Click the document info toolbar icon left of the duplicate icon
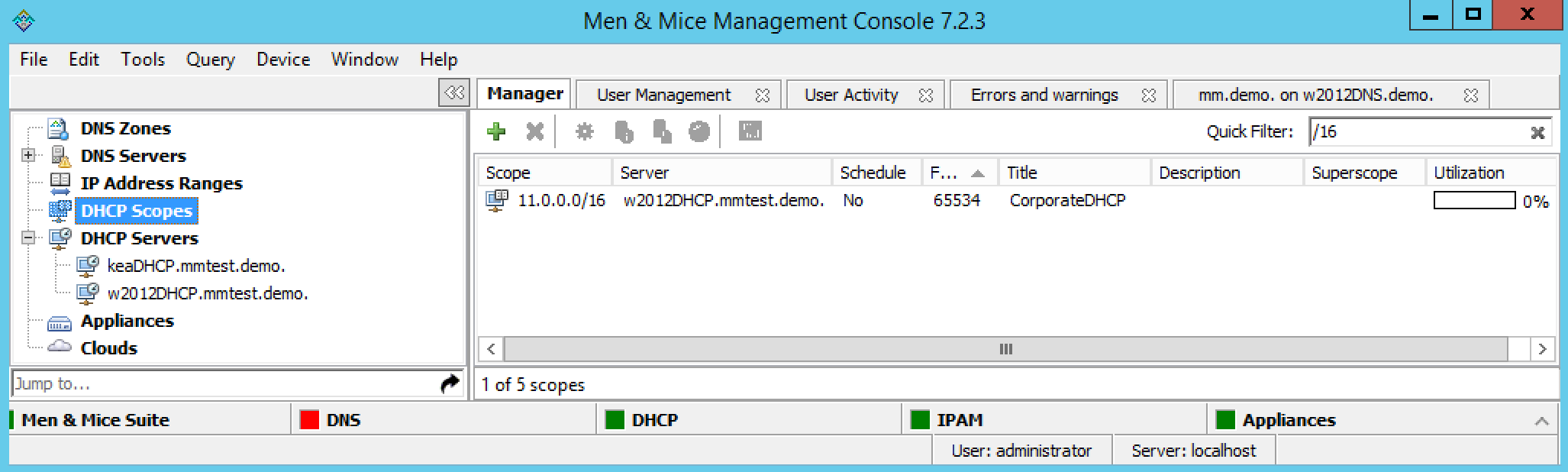 click(624, 132)
